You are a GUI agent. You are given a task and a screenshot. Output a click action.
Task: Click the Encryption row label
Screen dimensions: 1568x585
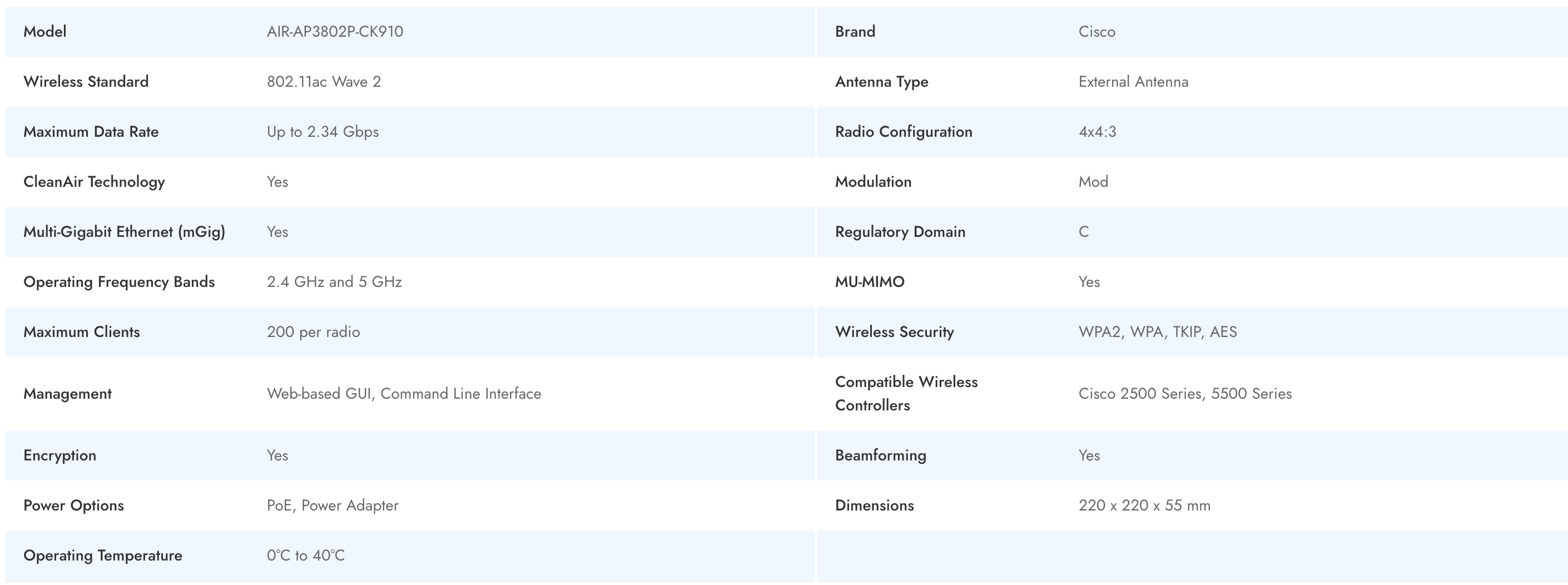[x=59, y=455]
